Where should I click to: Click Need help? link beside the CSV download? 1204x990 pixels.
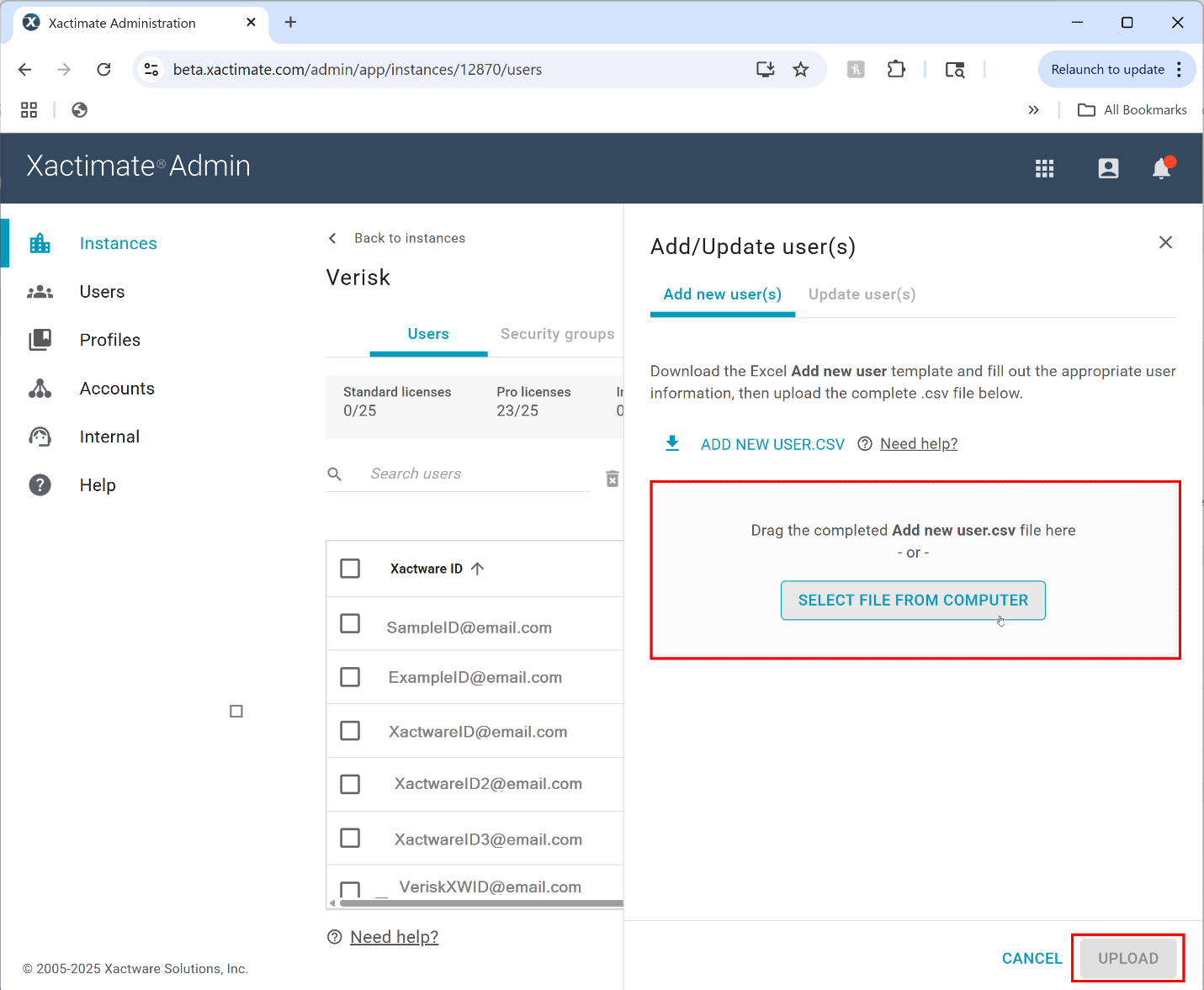coord(919,444)
